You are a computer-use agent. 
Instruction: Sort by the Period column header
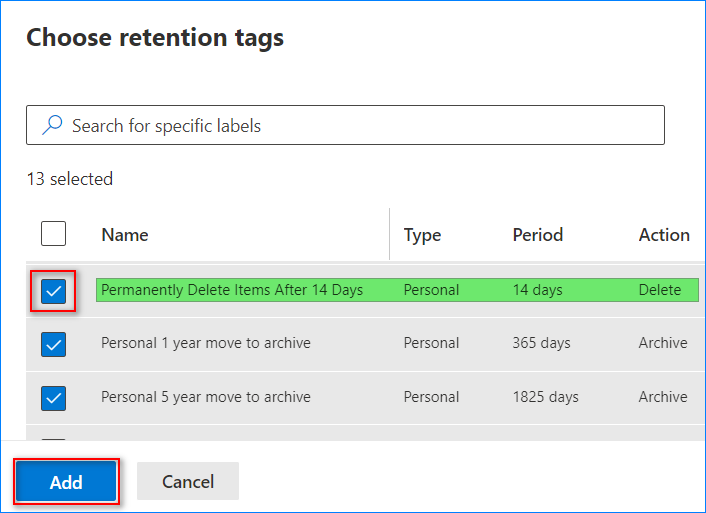(538, 235)
